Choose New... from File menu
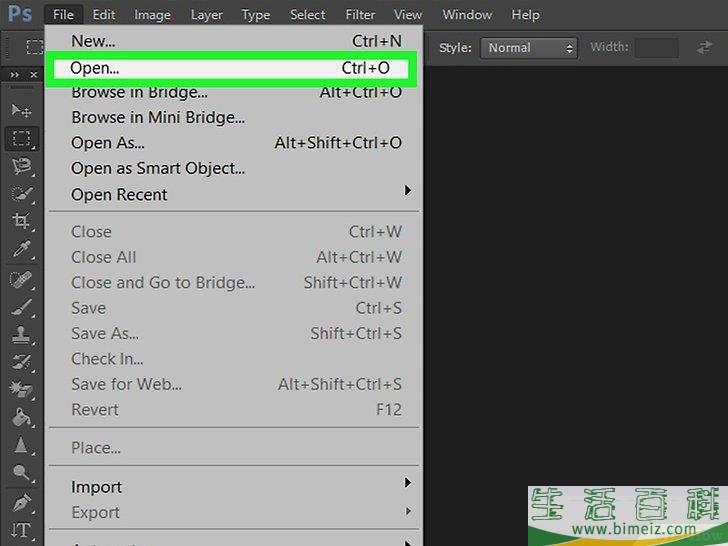Image resolution: width=728 pixels, height=546 pixels. 236,41
